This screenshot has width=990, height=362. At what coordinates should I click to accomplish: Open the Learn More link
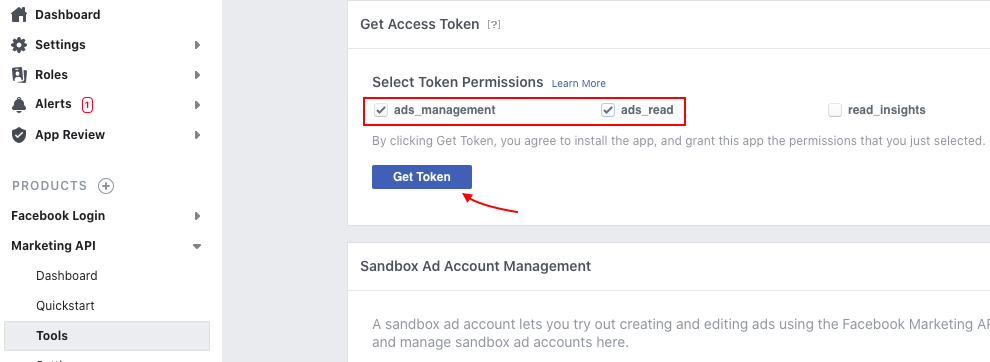point(578,83)
